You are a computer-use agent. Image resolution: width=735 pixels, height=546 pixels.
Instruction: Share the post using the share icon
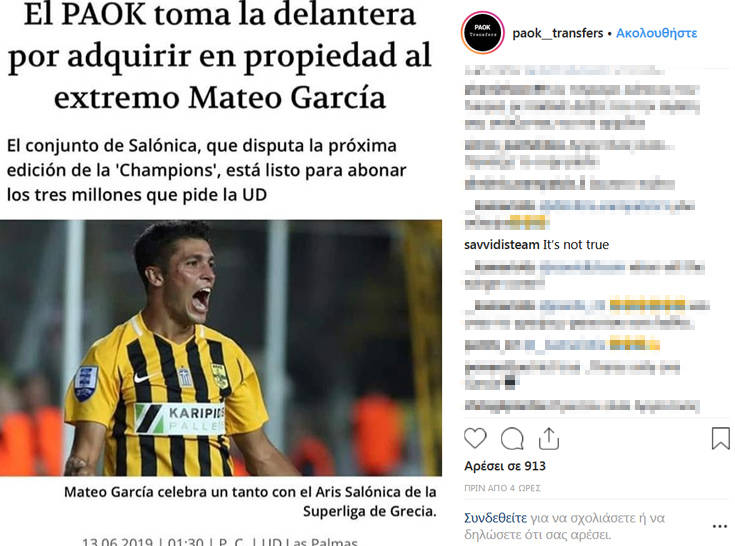[548, 439]
